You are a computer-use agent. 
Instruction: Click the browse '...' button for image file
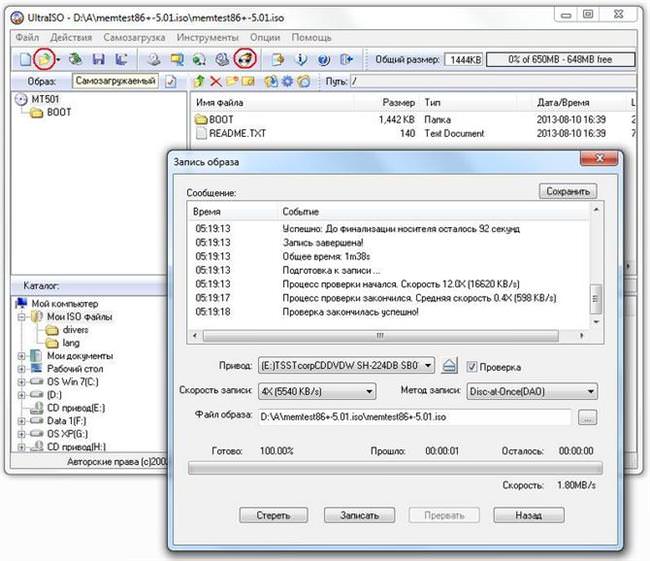coord(587,418)
